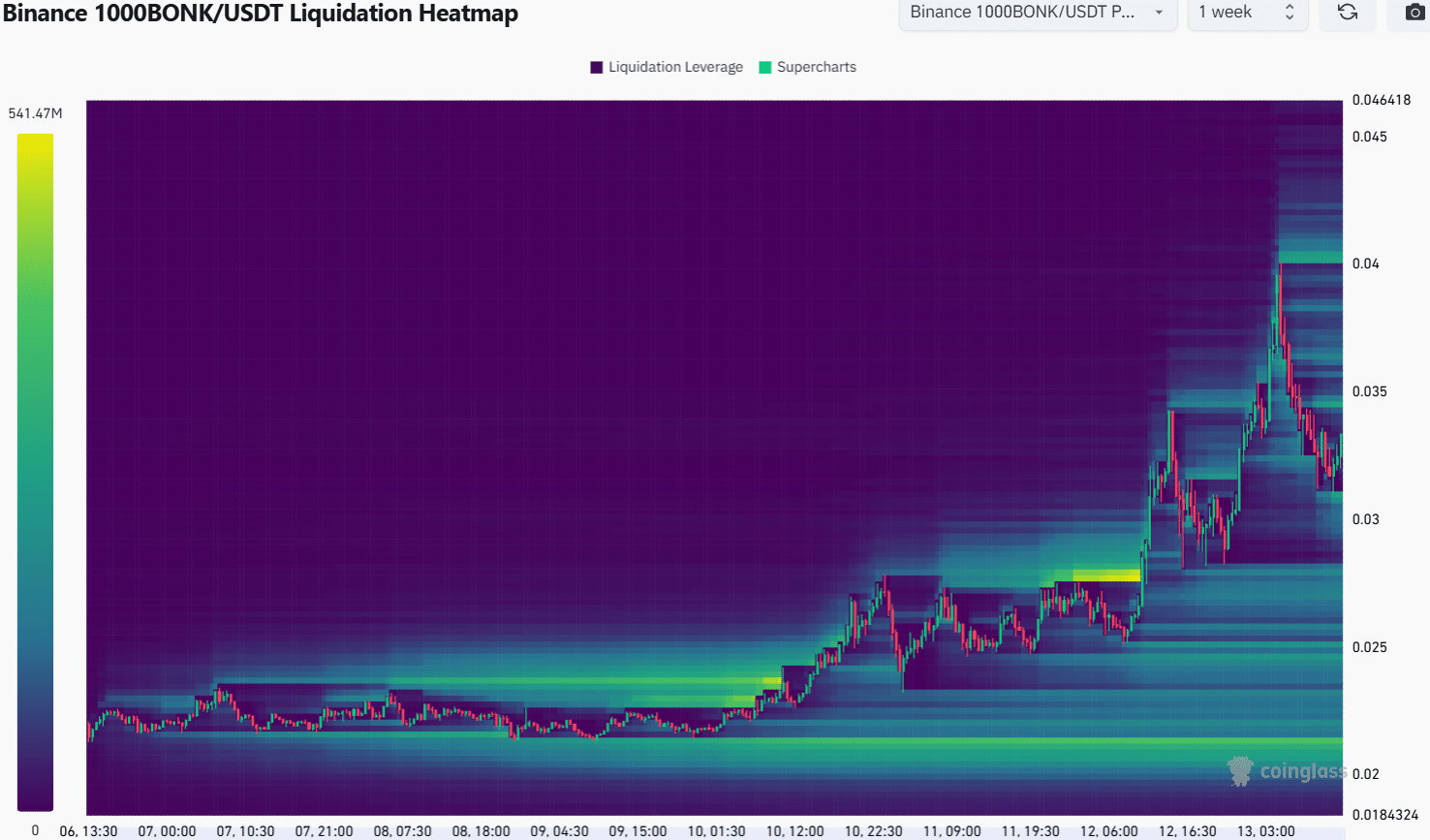Screen dimensions: 1430x840
Task: Click the 09, 15:00 time axis label
Action: point(637,831)
